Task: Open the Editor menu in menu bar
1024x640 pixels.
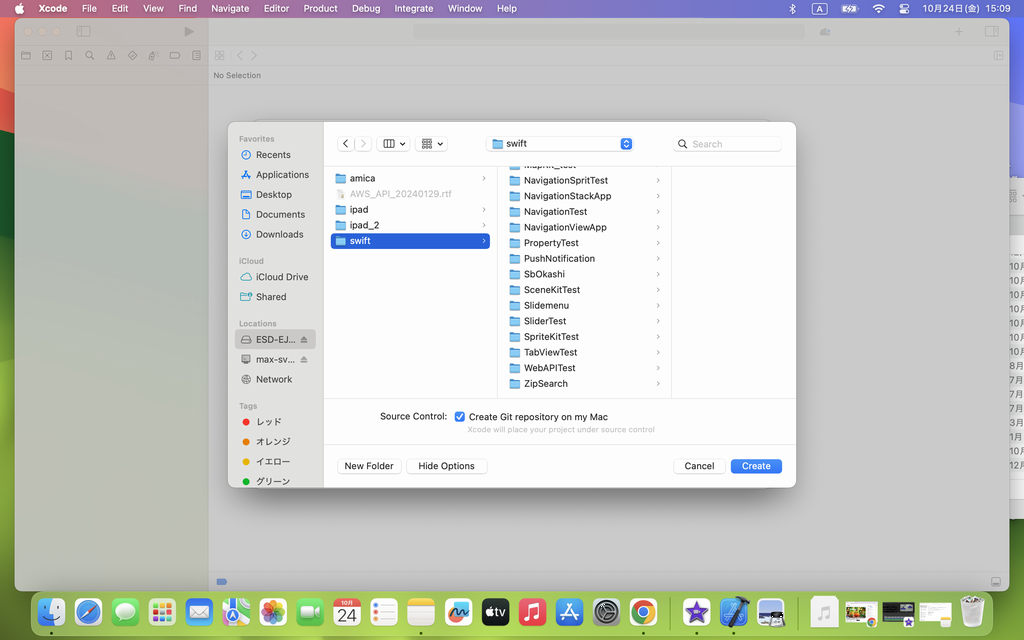Action: pos(276,8)
